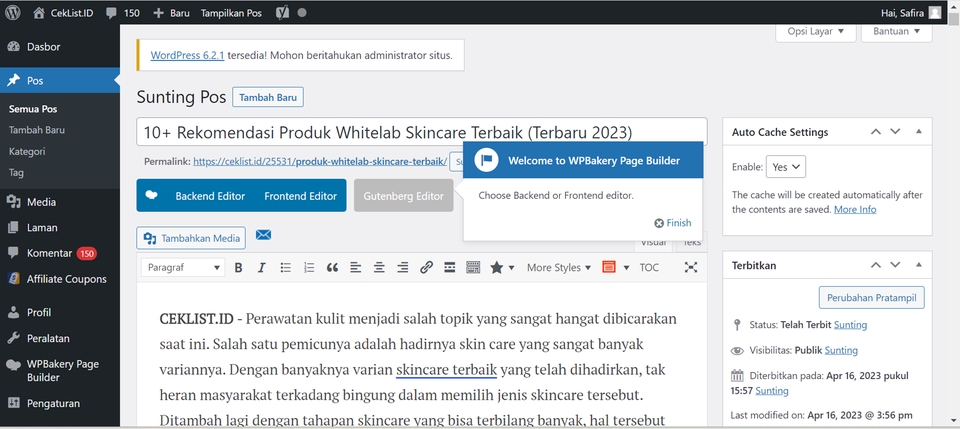
Task: Open Tag submenu under Pos
Action: 17,173
